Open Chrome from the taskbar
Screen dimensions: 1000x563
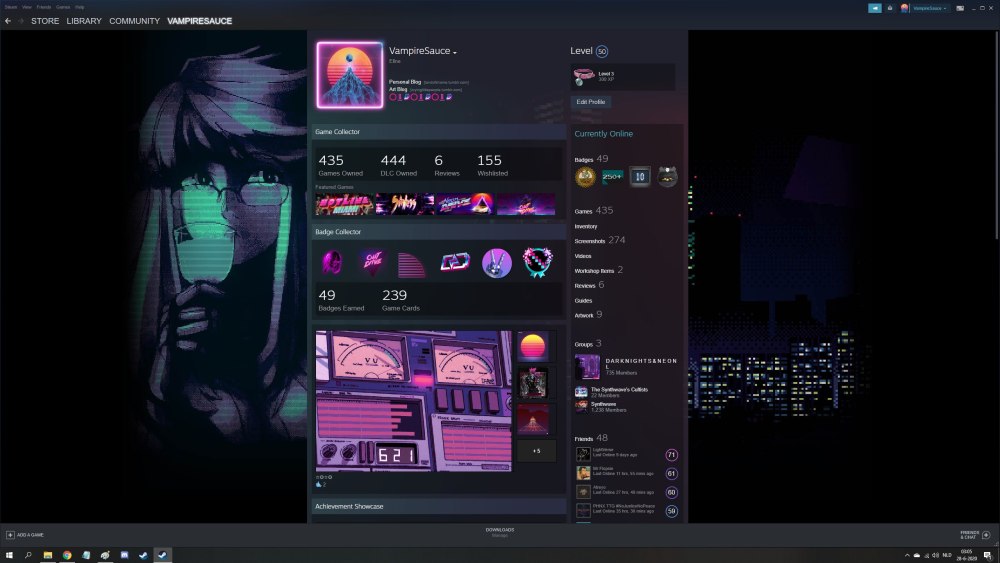click(x=67, y=555)
